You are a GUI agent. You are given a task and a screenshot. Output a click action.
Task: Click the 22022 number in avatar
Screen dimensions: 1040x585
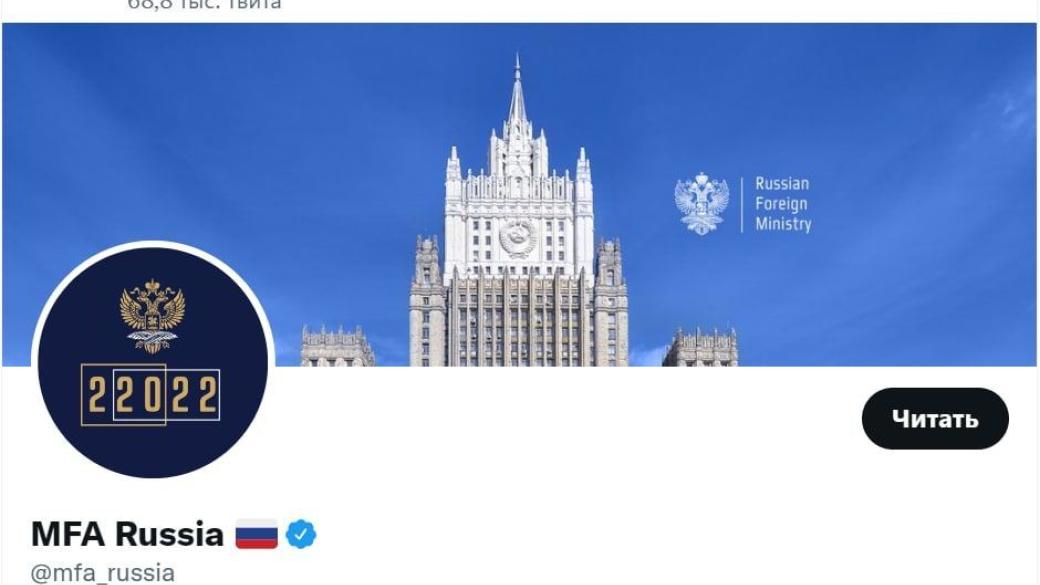point(152,395)
